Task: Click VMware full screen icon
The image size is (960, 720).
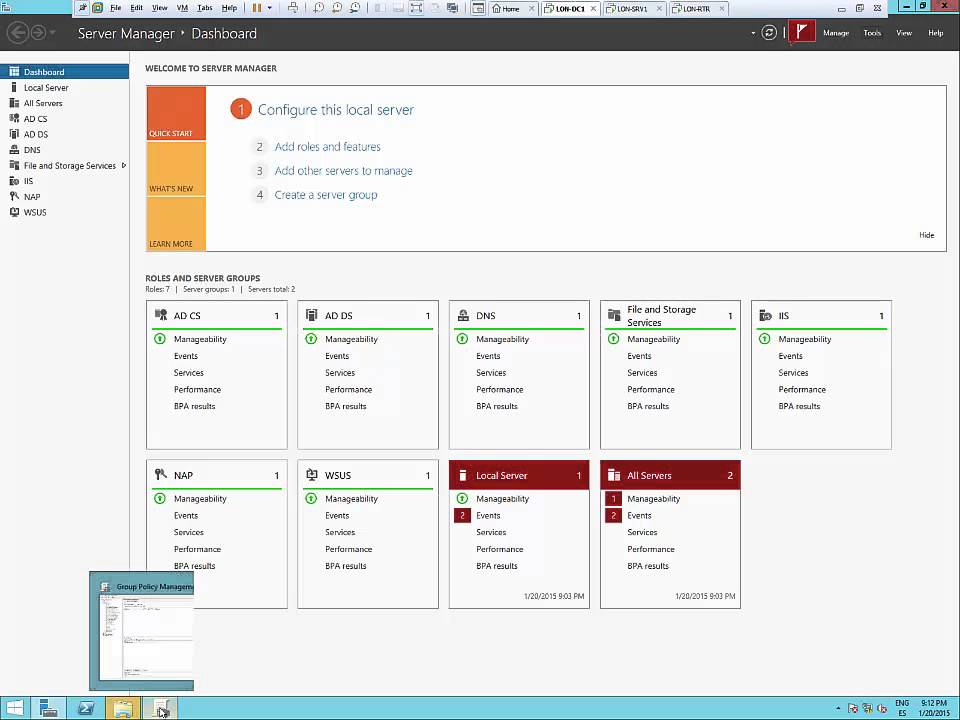Action: click(416, 8)
